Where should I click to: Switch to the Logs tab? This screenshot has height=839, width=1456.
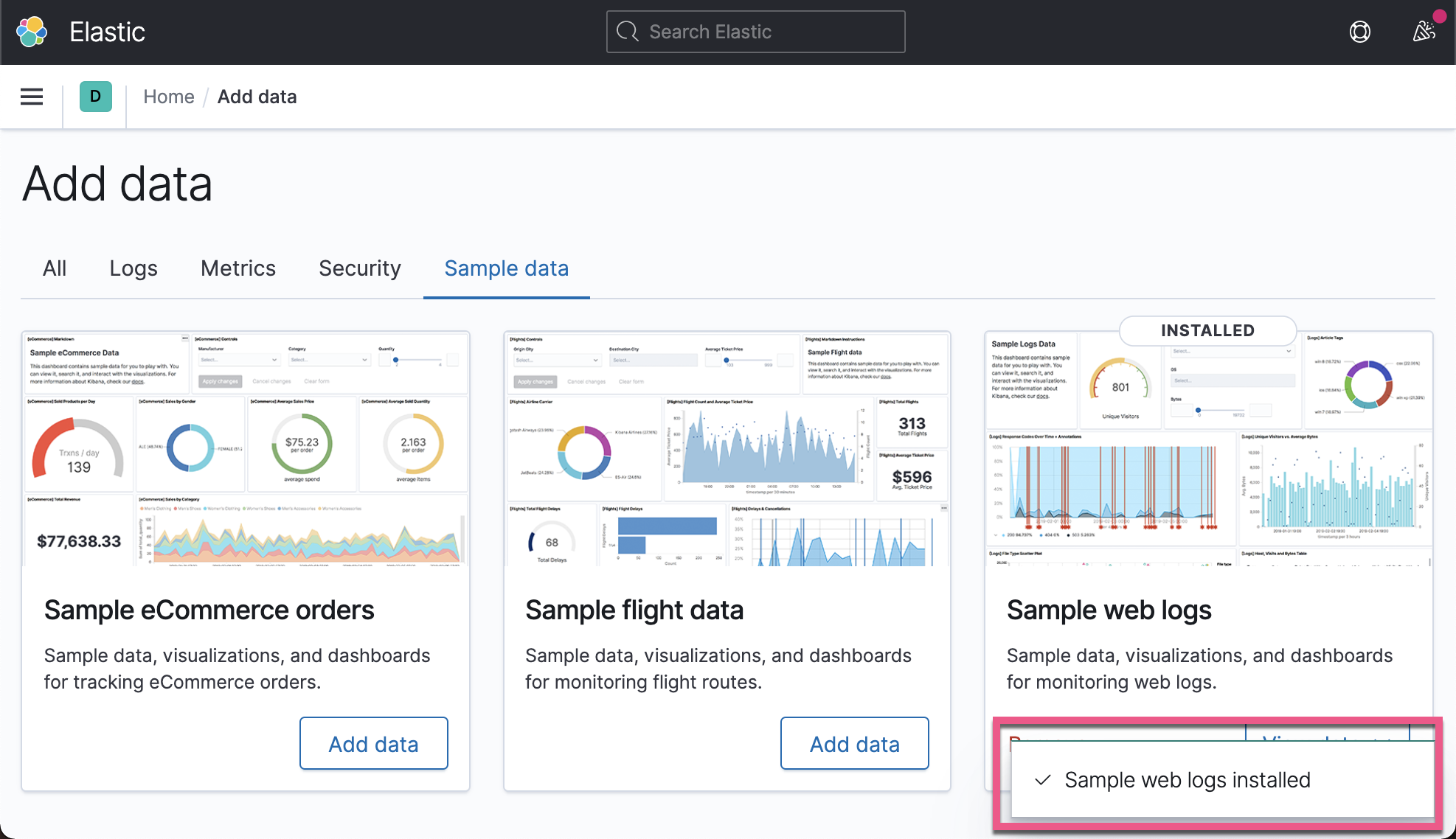coord(134,268)
